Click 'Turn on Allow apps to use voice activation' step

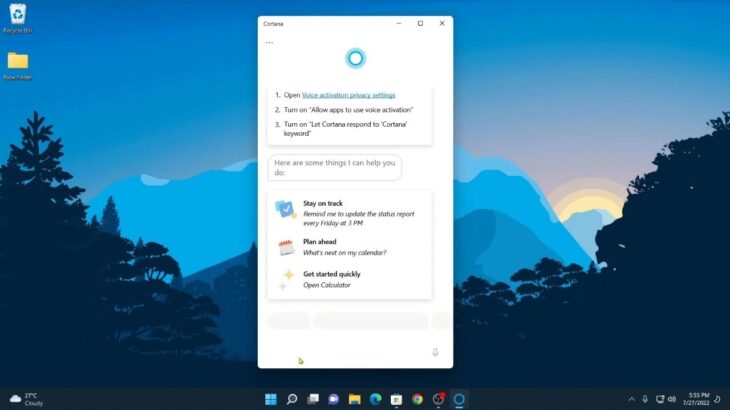348,110
